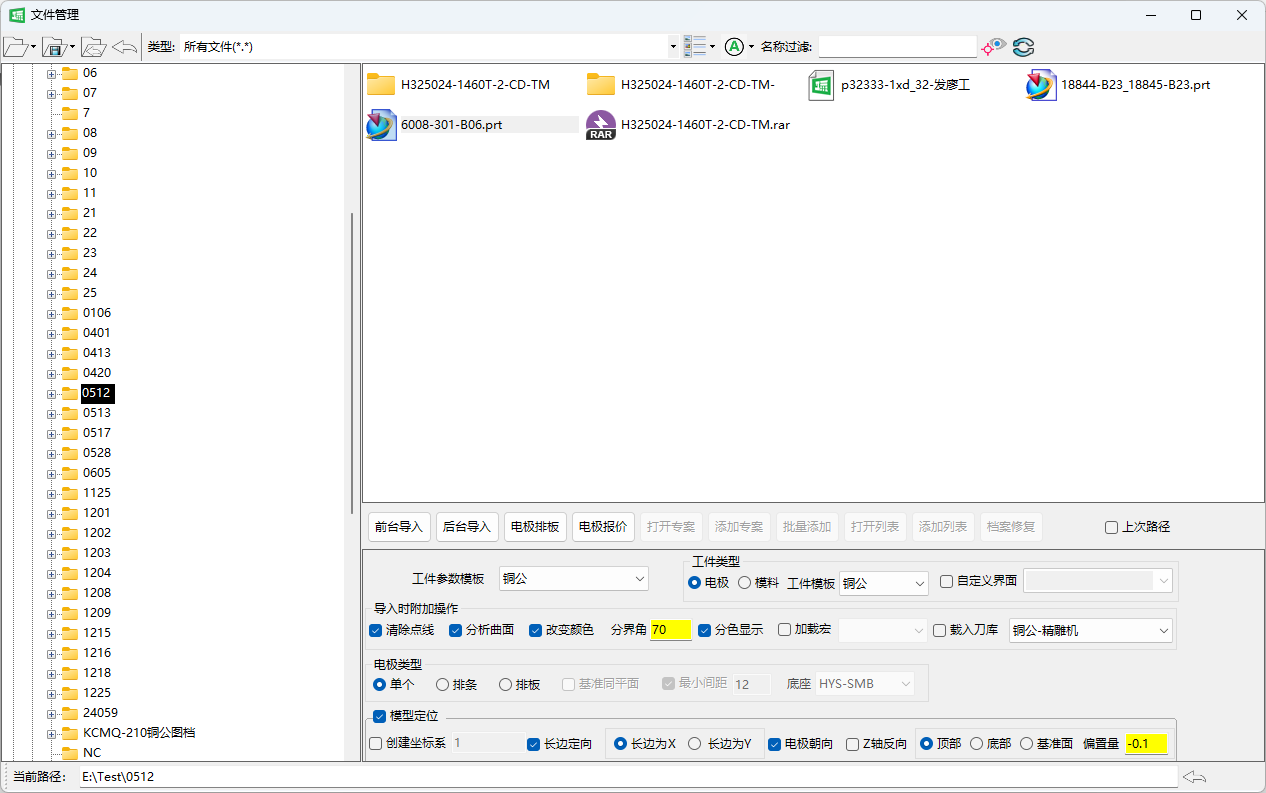The width and height of the screenshot is (1266, 793).
Task: Click the 分界角 value field
Action: [x=671, y=630]
